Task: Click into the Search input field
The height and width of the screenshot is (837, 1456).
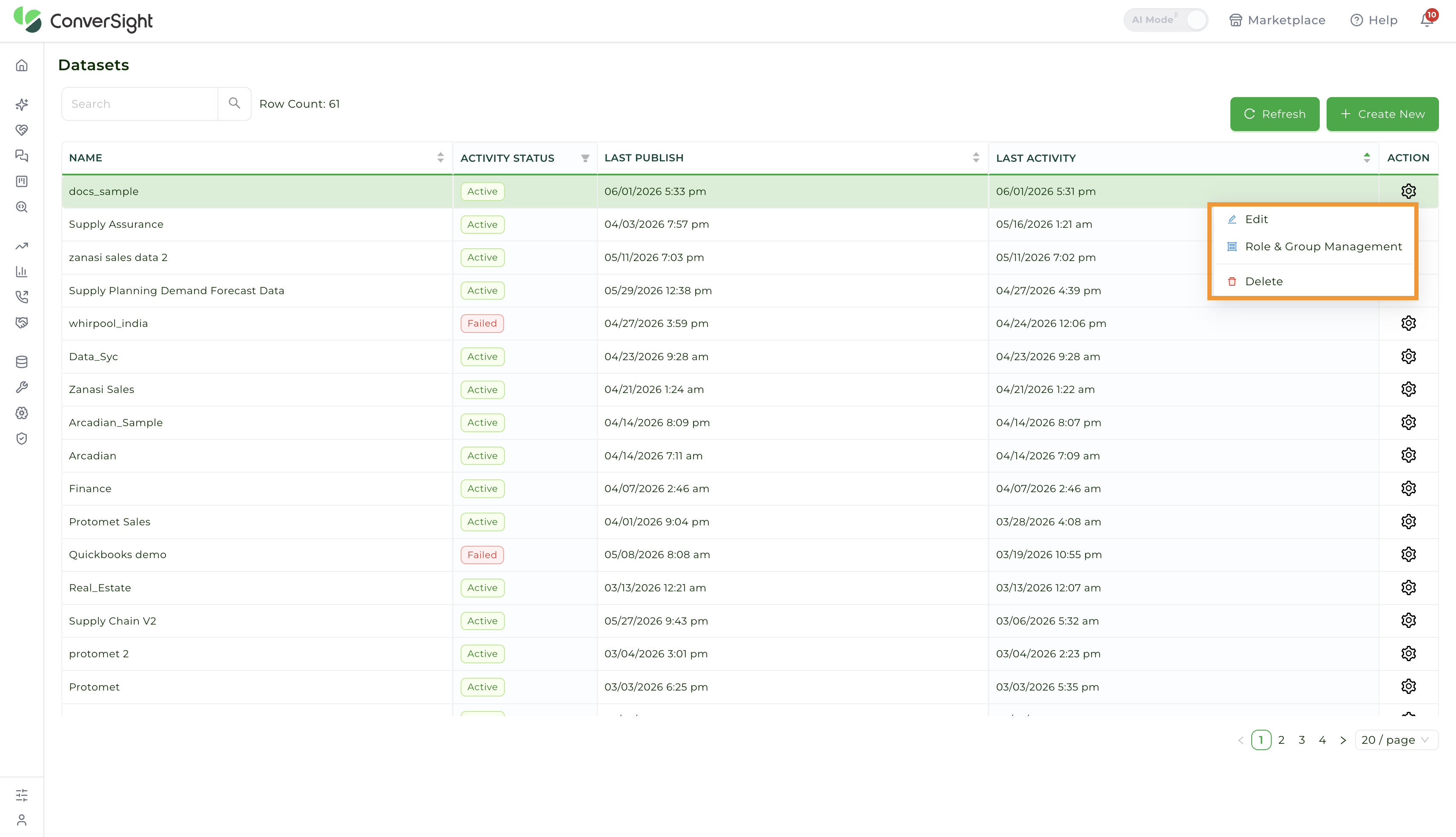Action: tap(140, 104)
